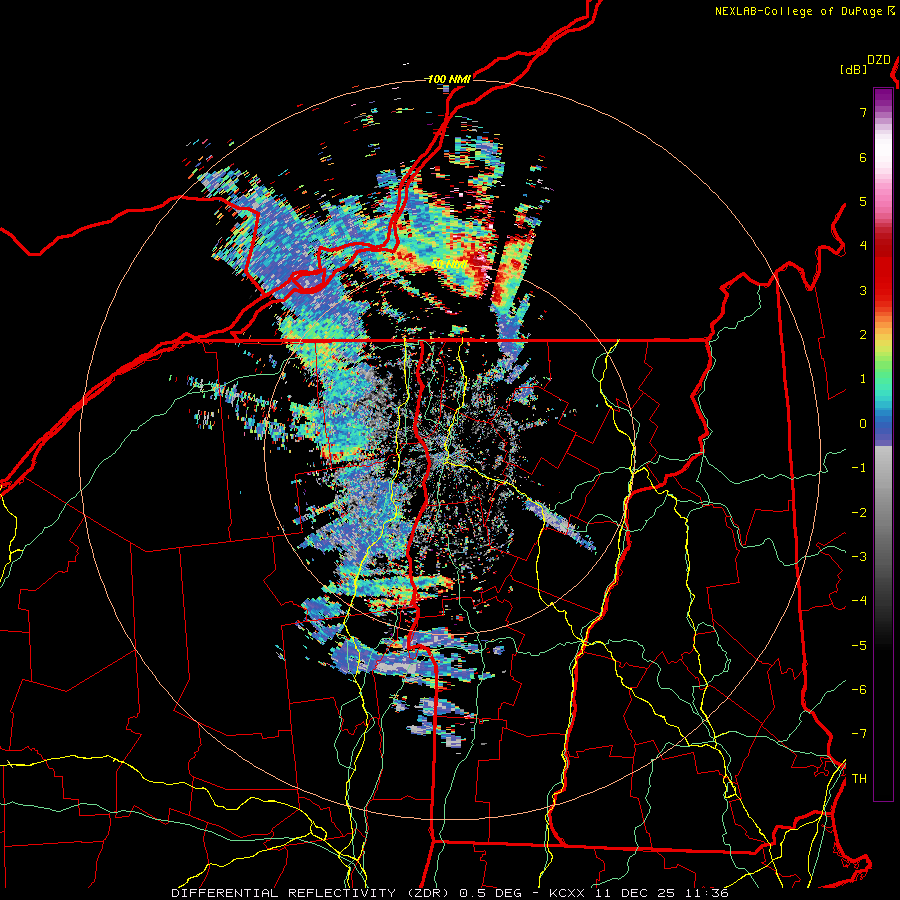Select the -6 dB scale label
Image resolution: width=900 pixels, height=900 pixels.
click(859, 690)
